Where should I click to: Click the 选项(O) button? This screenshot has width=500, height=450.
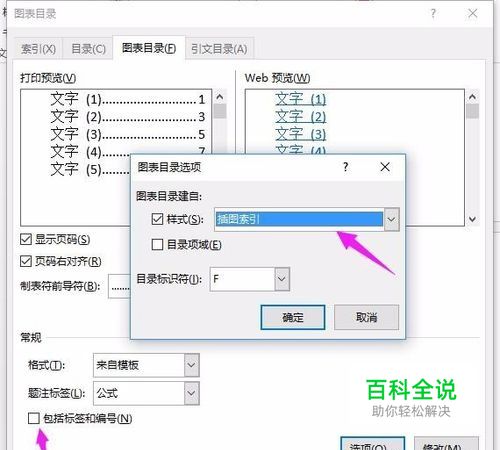pyautogui.click(x=373, y=444)
